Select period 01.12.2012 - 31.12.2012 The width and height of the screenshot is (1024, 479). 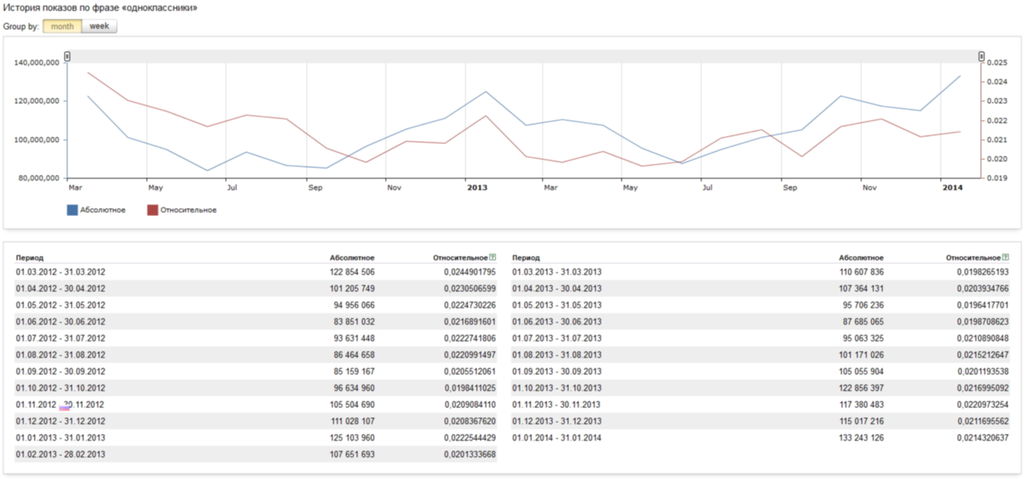point(61,421)
